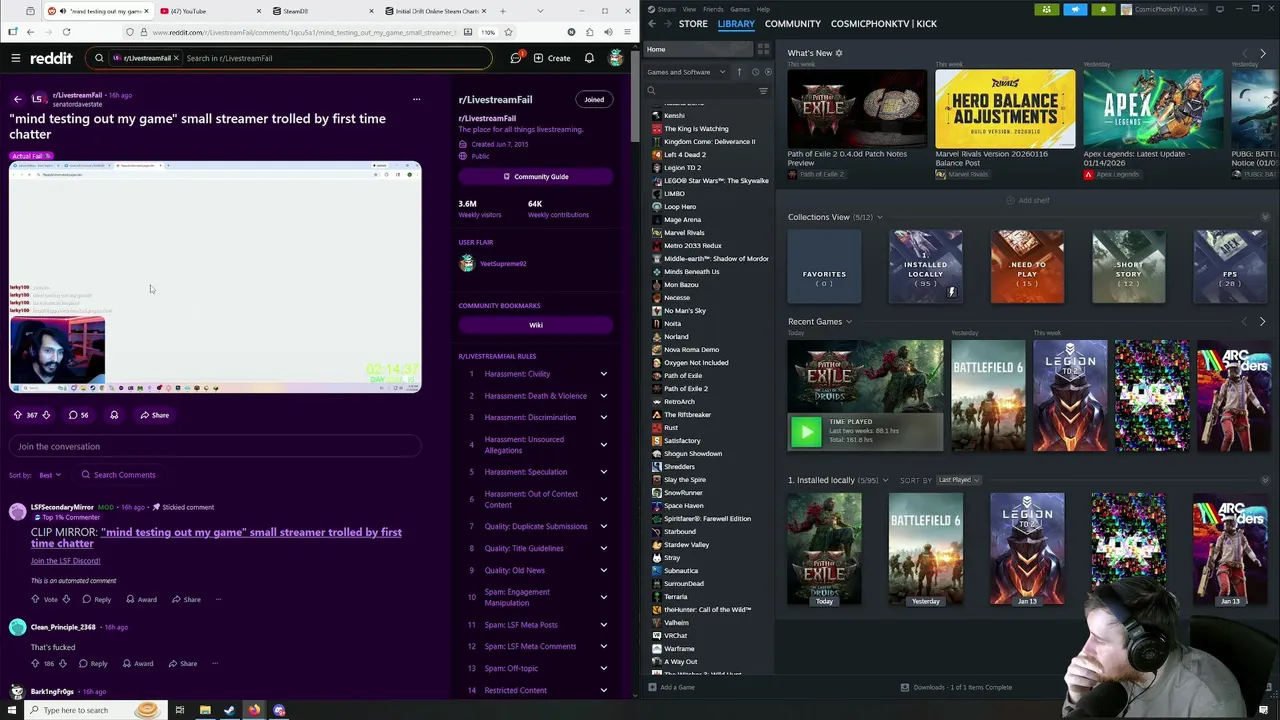Open Reddit chat icon with notification badge
This screenshot has width=1280, height=720.
(x=516, y=58)
